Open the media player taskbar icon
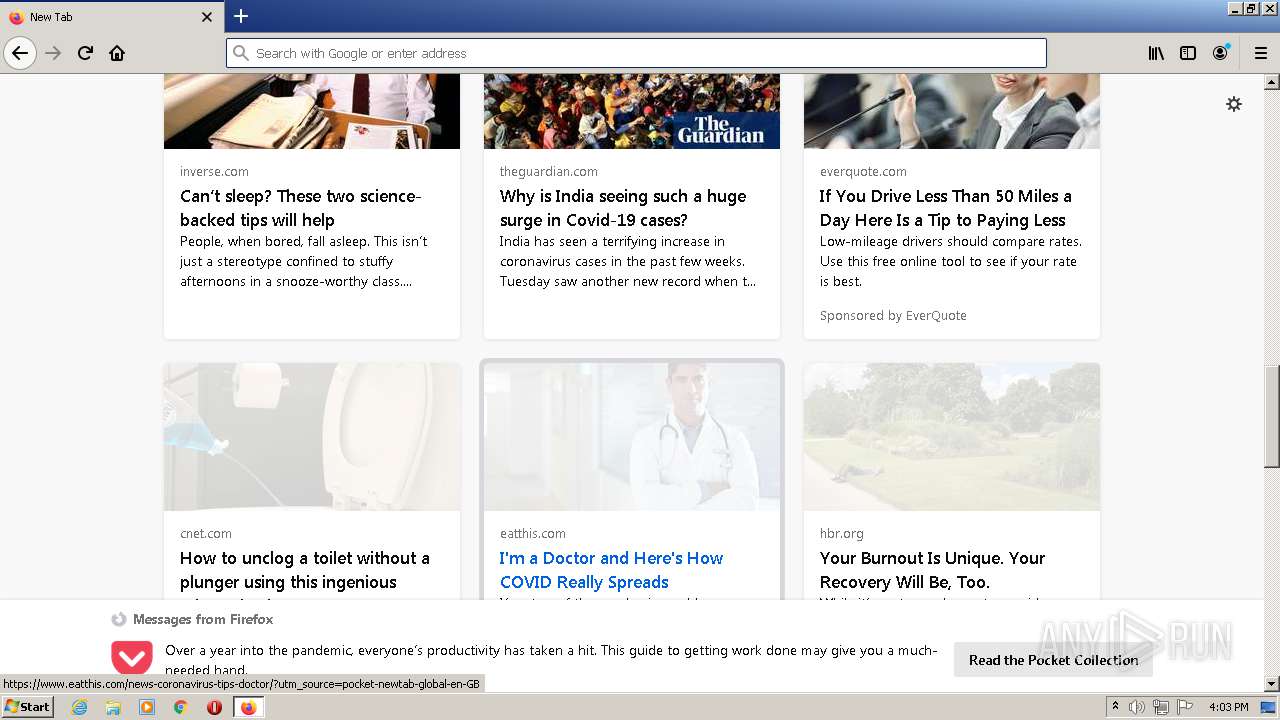This screenshot has height=720, width=1280. click(147, 707)
